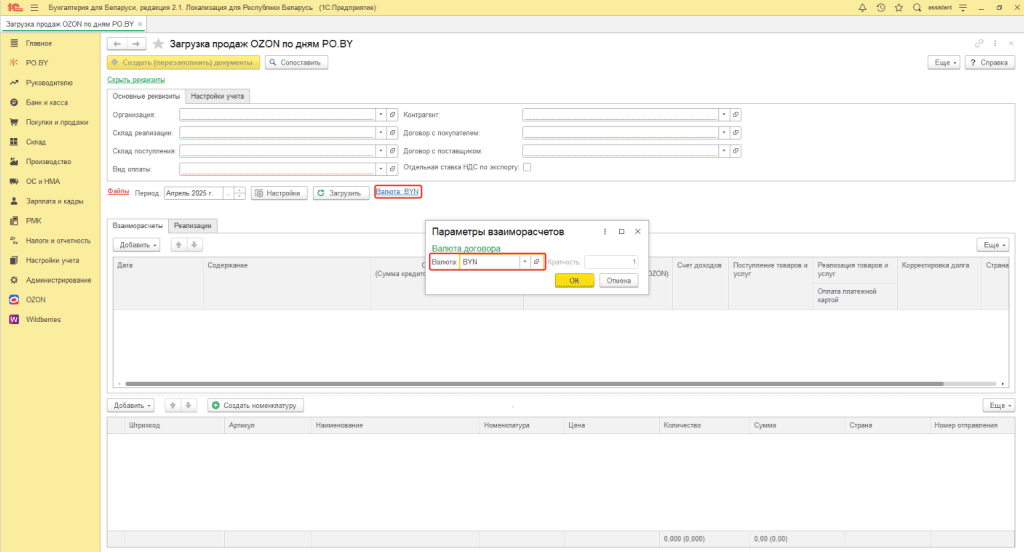Open Wildberries section in sidebar

click(43, 319)
